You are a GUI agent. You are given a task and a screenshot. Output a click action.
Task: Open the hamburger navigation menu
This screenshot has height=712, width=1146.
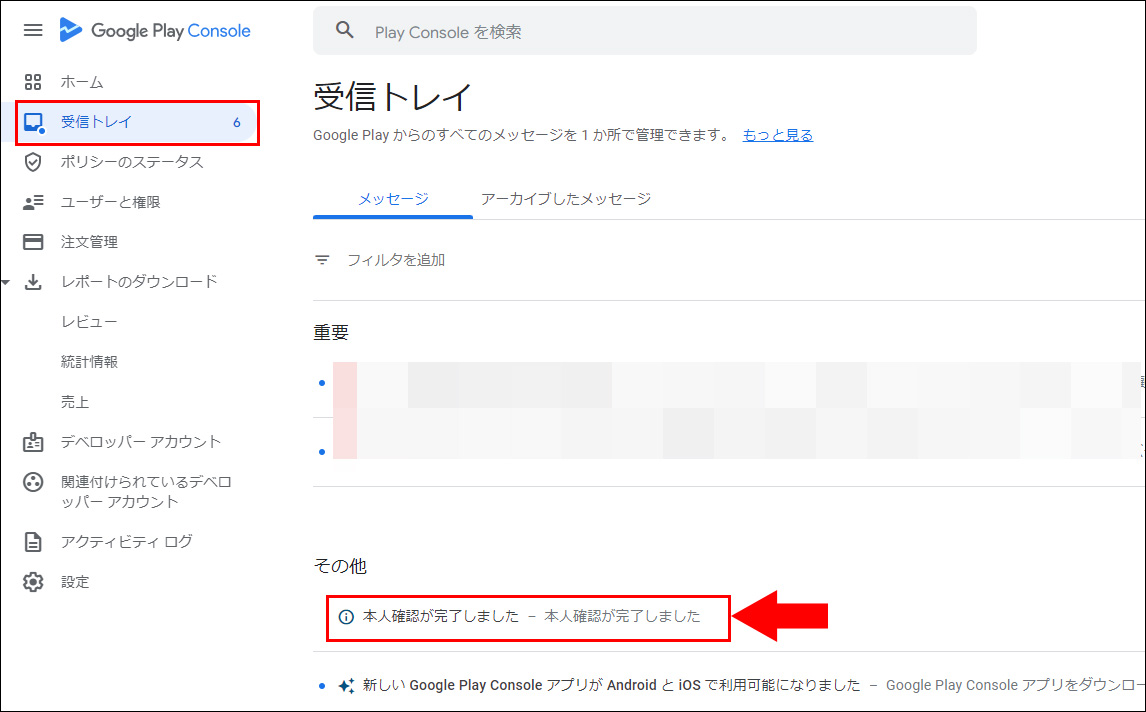click(33, 30)
